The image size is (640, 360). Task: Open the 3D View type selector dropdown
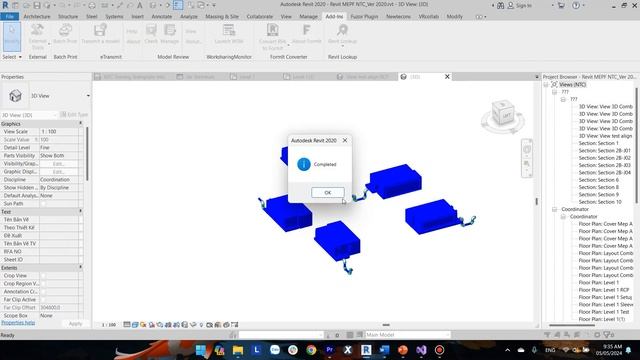88,96
